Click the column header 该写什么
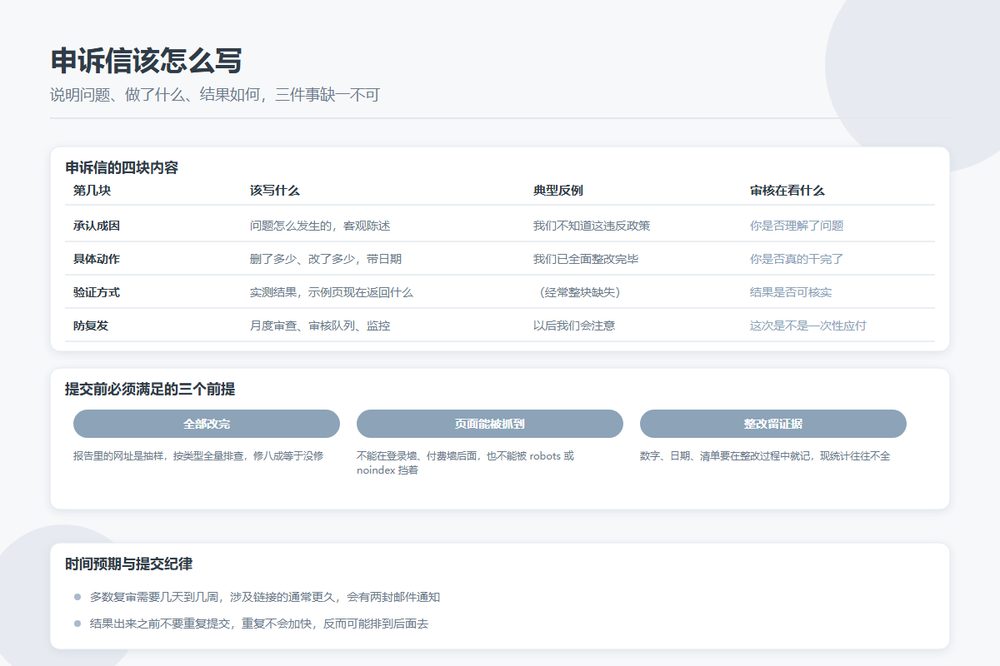The height and width of the screenshot is (666, 1000). [274, 190]
